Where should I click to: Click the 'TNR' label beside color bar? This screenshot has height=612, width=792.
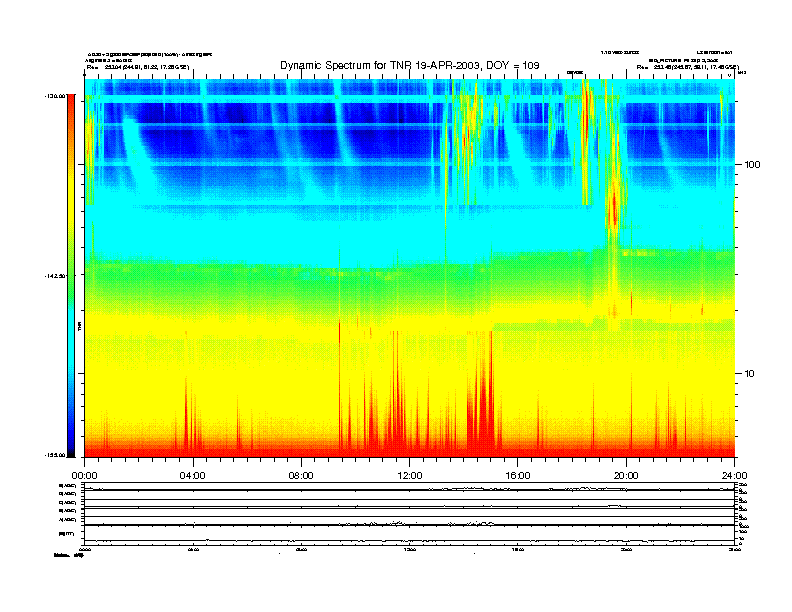[79, 326]
